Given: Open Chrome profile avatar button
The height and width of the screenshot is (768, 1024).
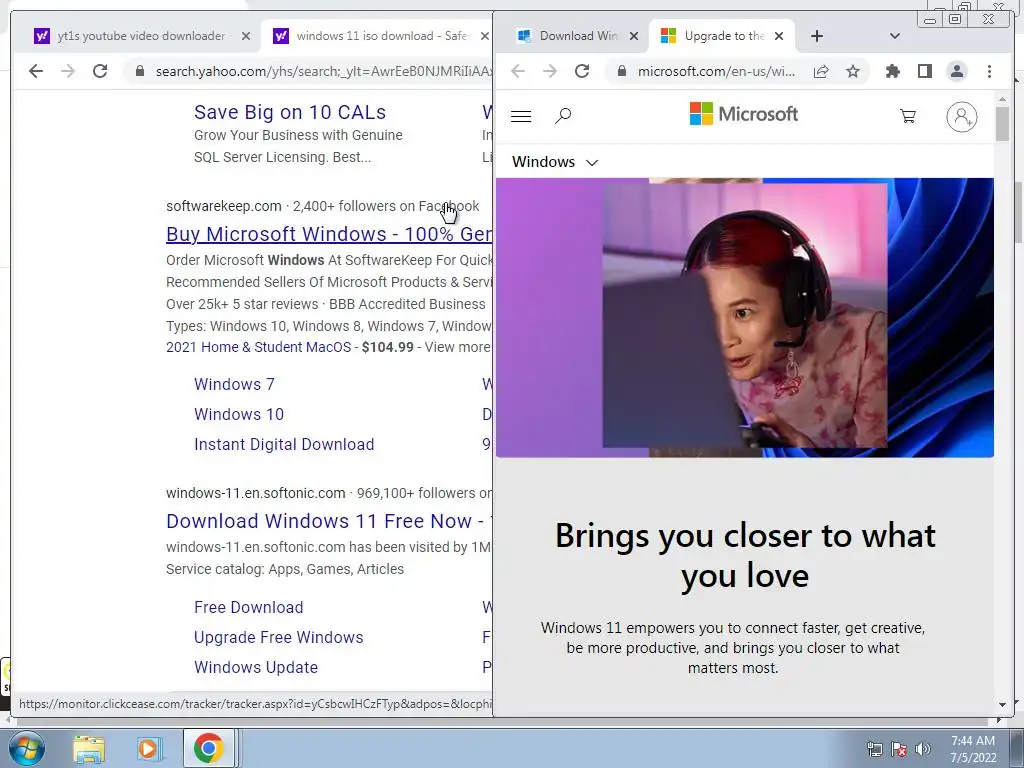Looking at the screenshot, I should click(x=957, y=71).
